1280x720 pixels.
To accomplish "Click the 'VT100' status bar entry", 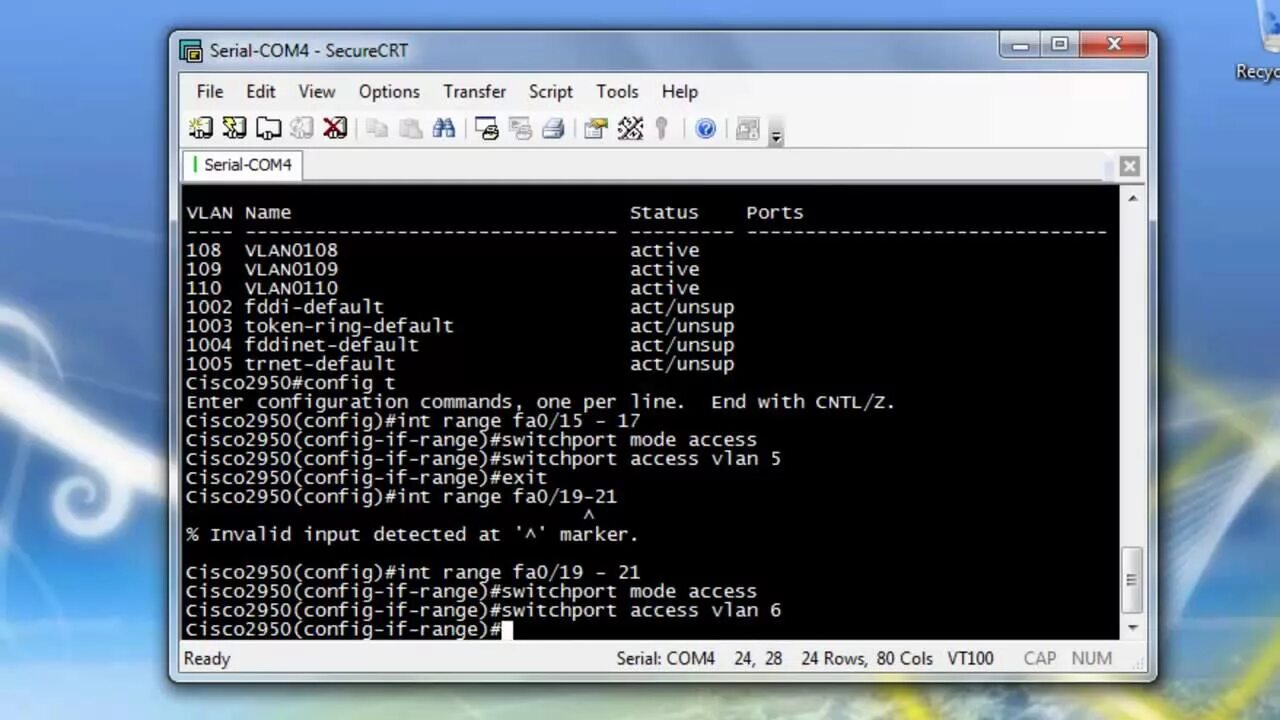I will (970, 658).
